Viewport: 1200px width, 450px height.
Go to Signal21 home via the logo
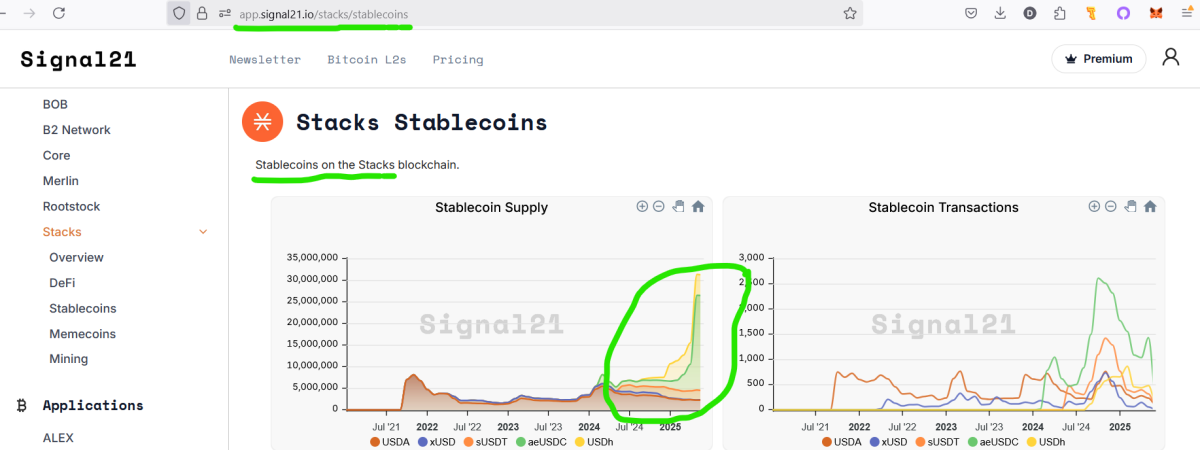click(78, 59)
